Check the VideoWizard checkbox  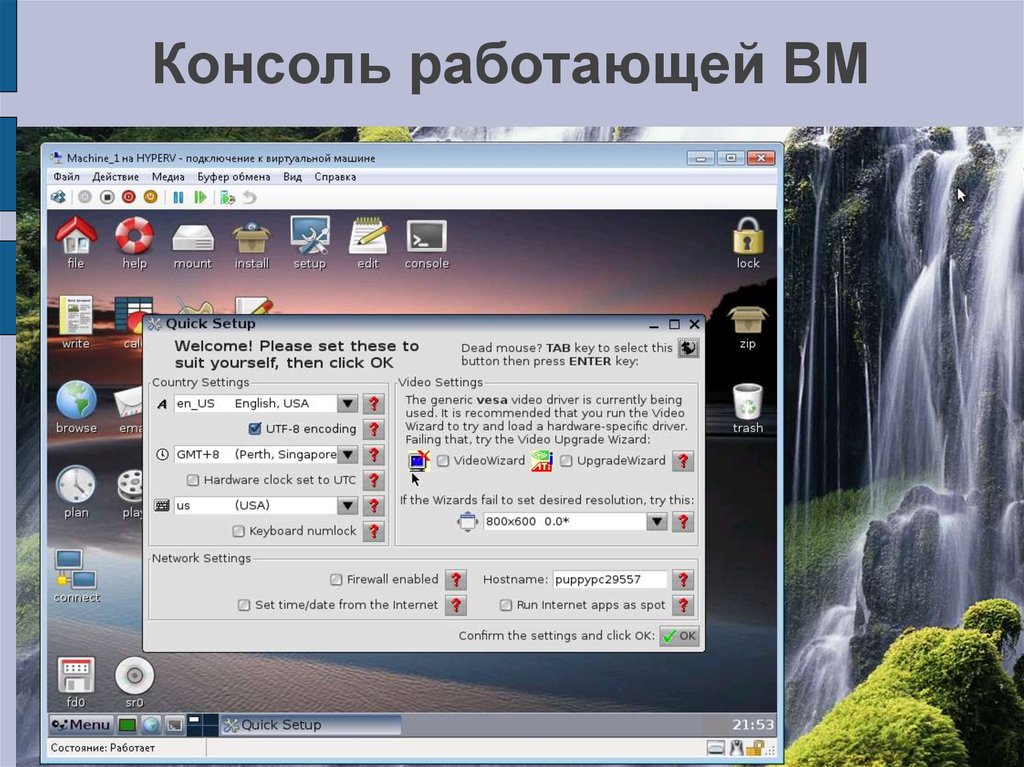[443, 461]
